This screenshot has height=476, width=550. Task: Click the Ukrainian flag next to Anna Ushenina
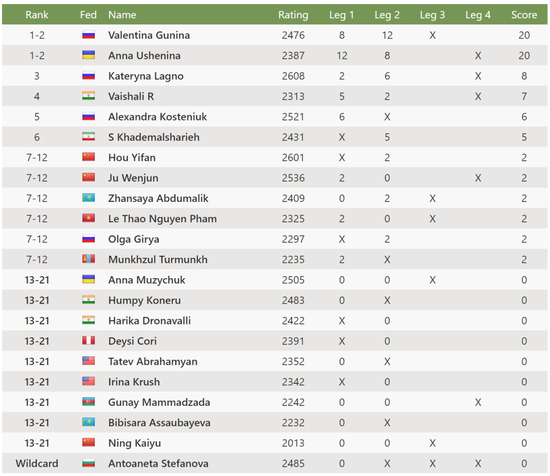88,55
